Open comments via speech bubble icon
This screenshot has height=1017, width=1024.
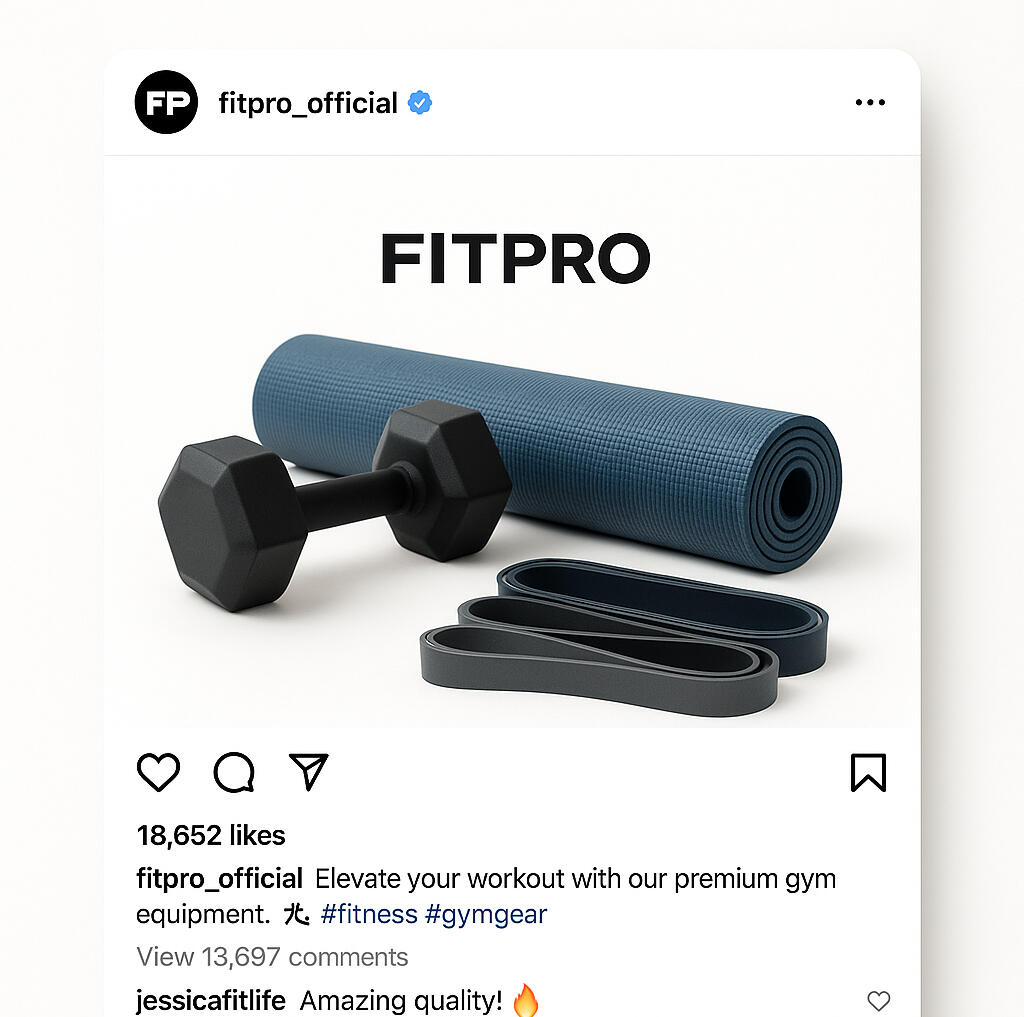pyautogui.click(x=234, y=772)
